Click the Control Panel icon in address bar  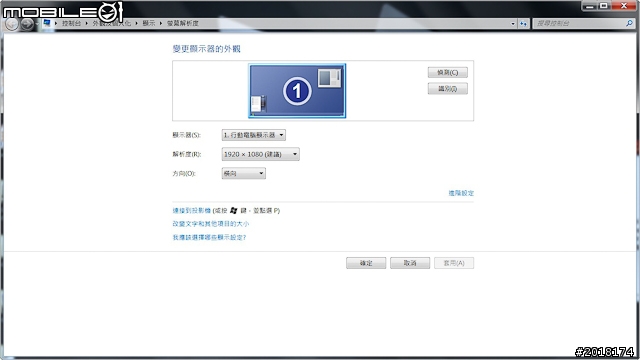(47, 23)
